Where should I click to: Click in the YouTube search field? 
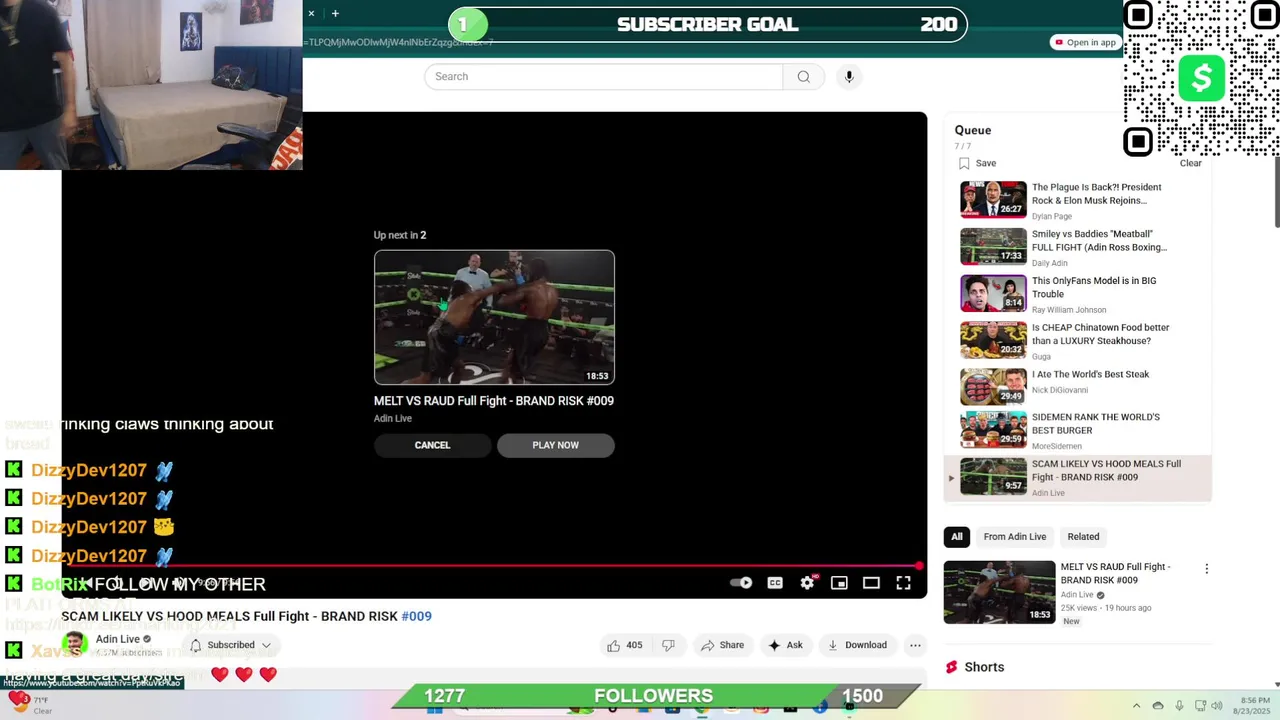pos(603,77)
